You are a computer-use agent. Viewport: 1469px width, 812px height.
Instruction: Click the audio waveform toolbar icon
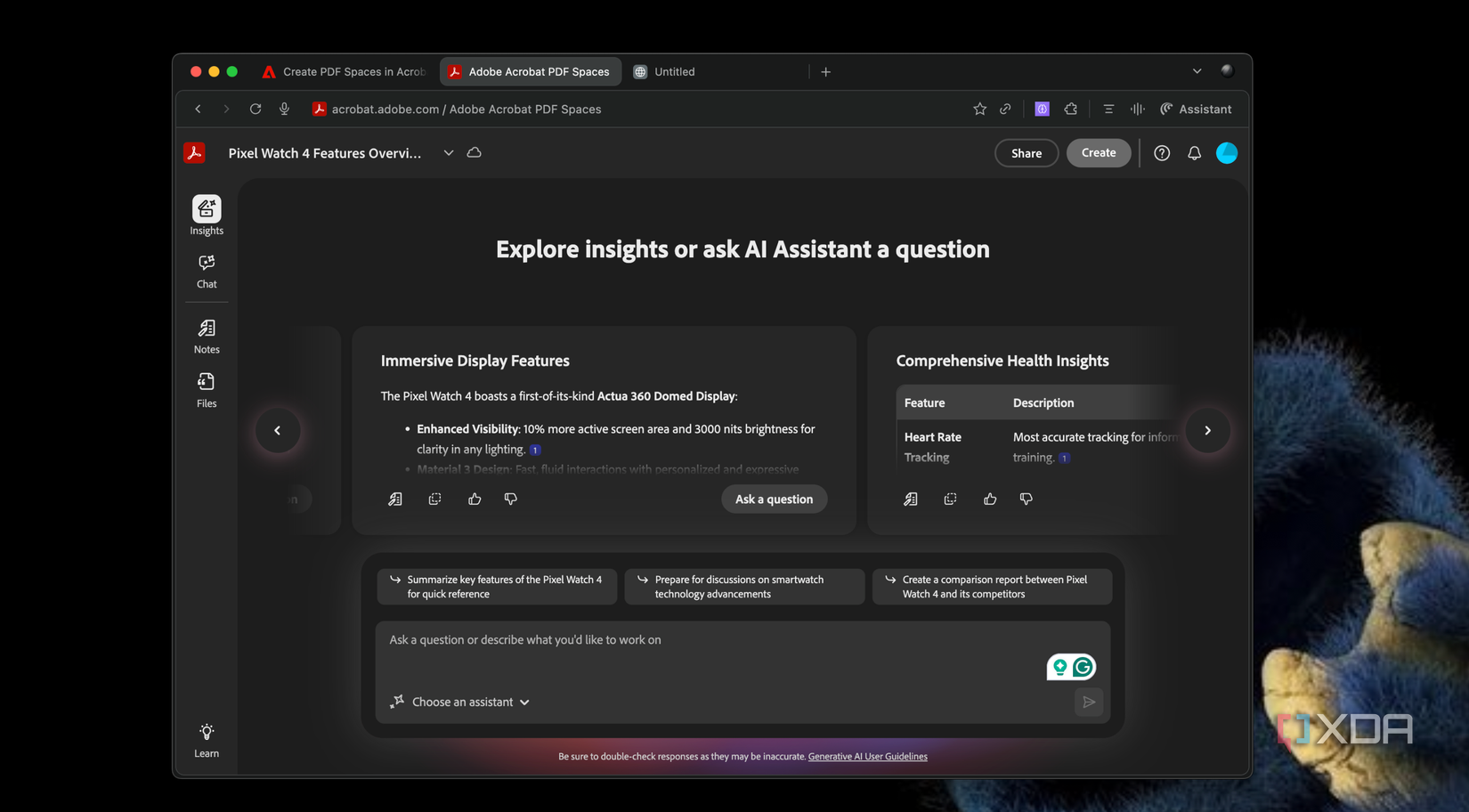coord(1137,109)
